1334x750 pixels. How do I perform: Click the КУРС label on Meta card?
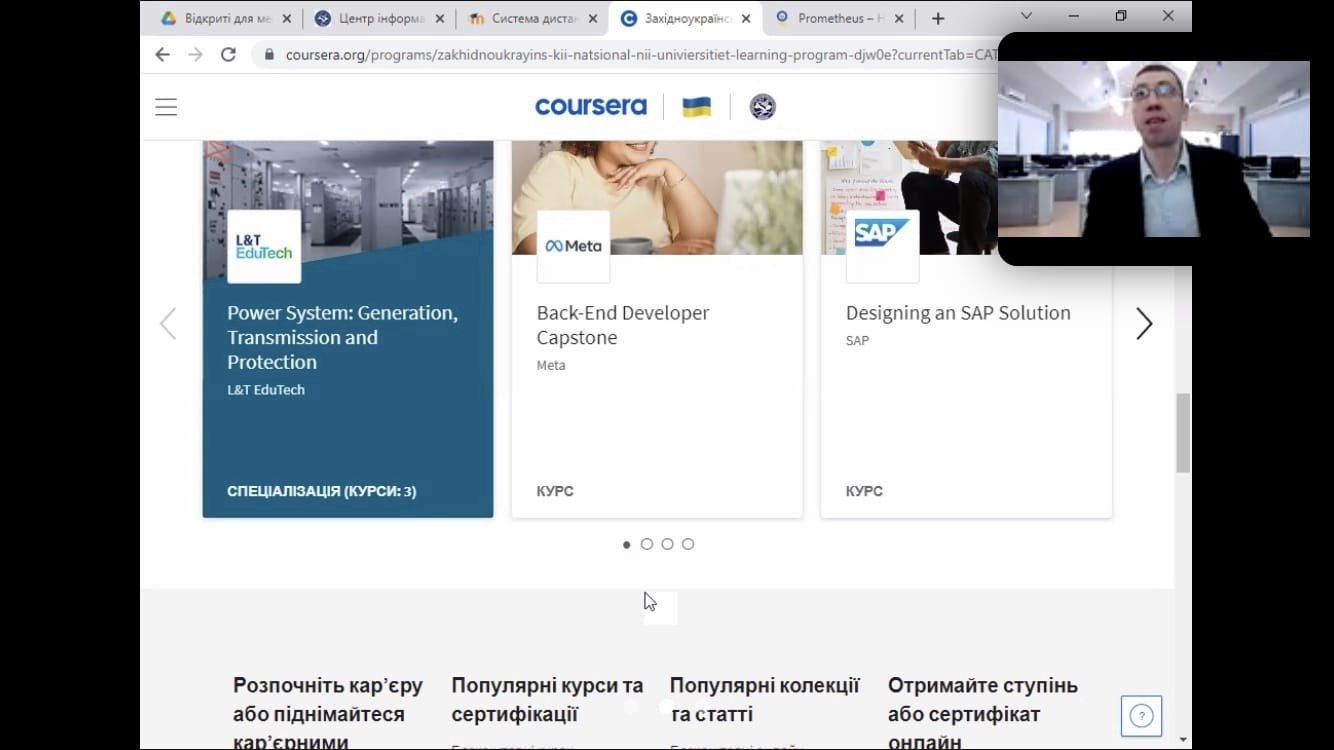555,491
